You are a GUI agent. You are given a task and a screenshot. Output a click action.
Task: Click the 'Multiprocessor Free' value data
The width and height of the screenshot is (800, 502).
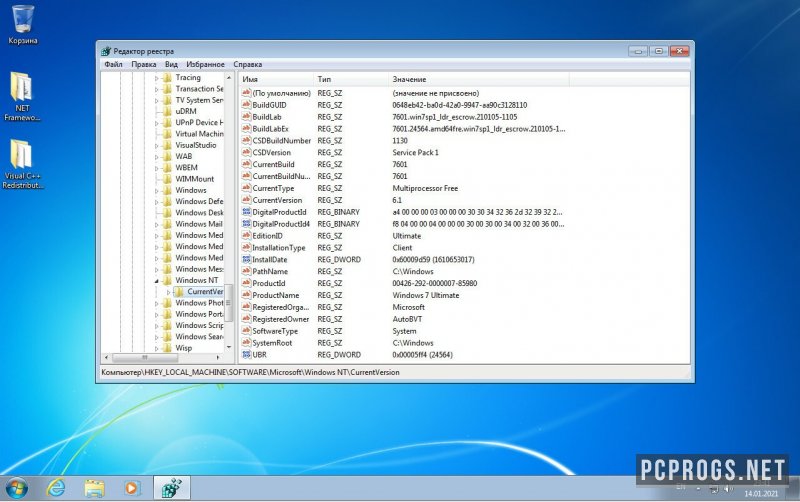pyautogui.click(x=425, y=188)
